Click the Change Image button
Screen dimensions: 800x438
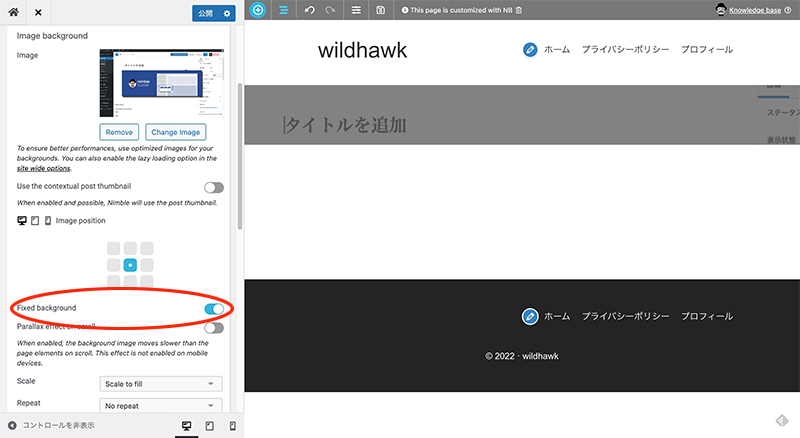click(x=175, y=132)
